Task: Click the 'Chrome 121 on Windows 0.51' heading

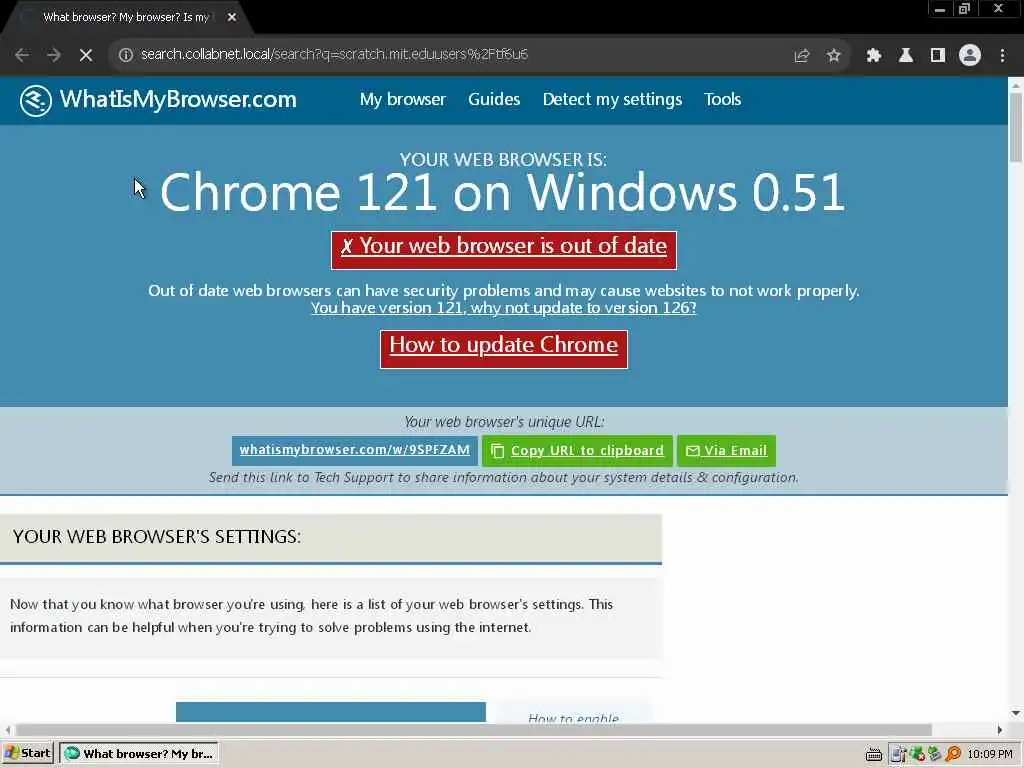Action: pyautogui.click(x=503, y=192)
